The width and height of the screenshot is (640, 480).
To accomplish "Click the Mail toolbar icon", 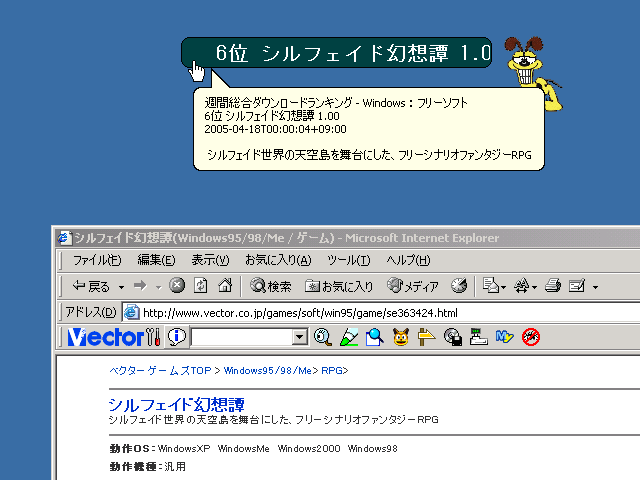I will coord(491,285).
